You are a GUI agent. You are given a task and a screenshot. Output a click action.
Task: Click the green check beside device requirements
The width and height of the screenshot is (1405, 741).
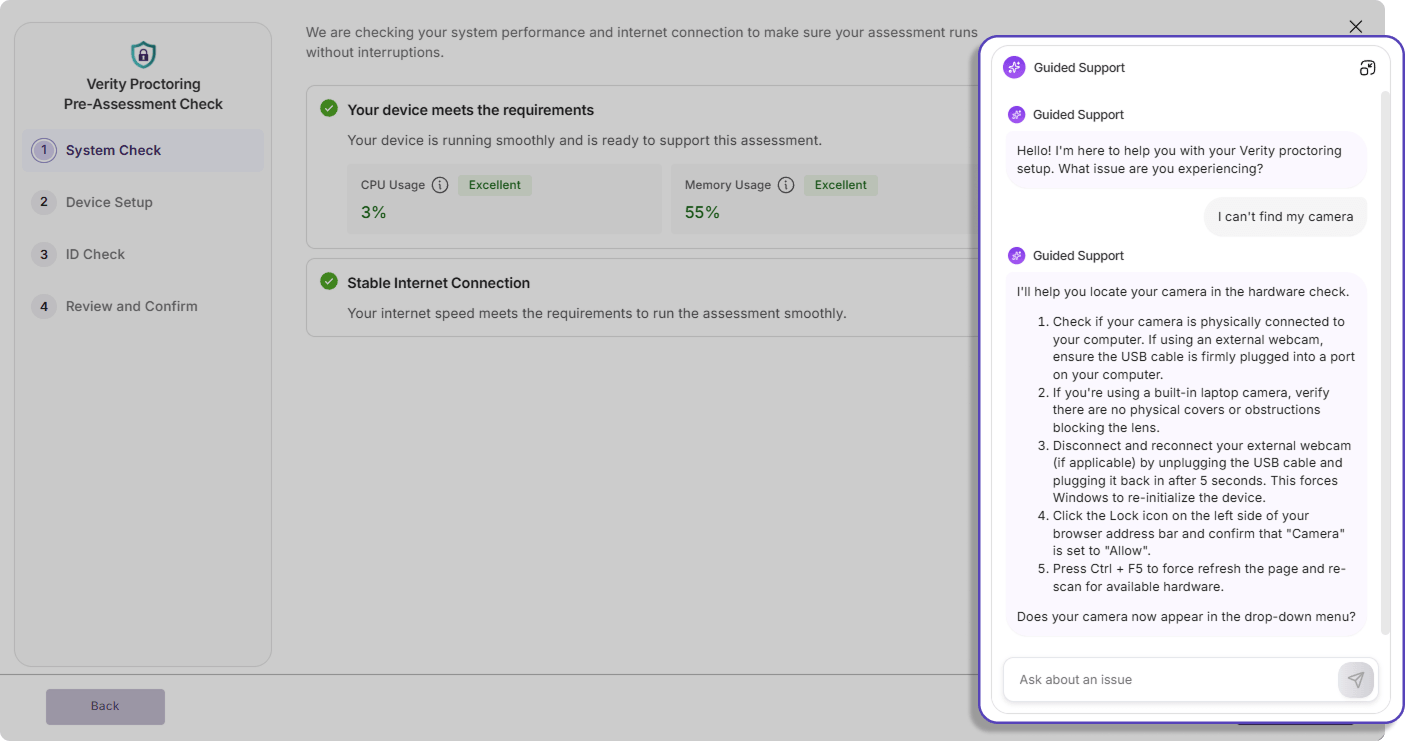(x=329, y=108)
